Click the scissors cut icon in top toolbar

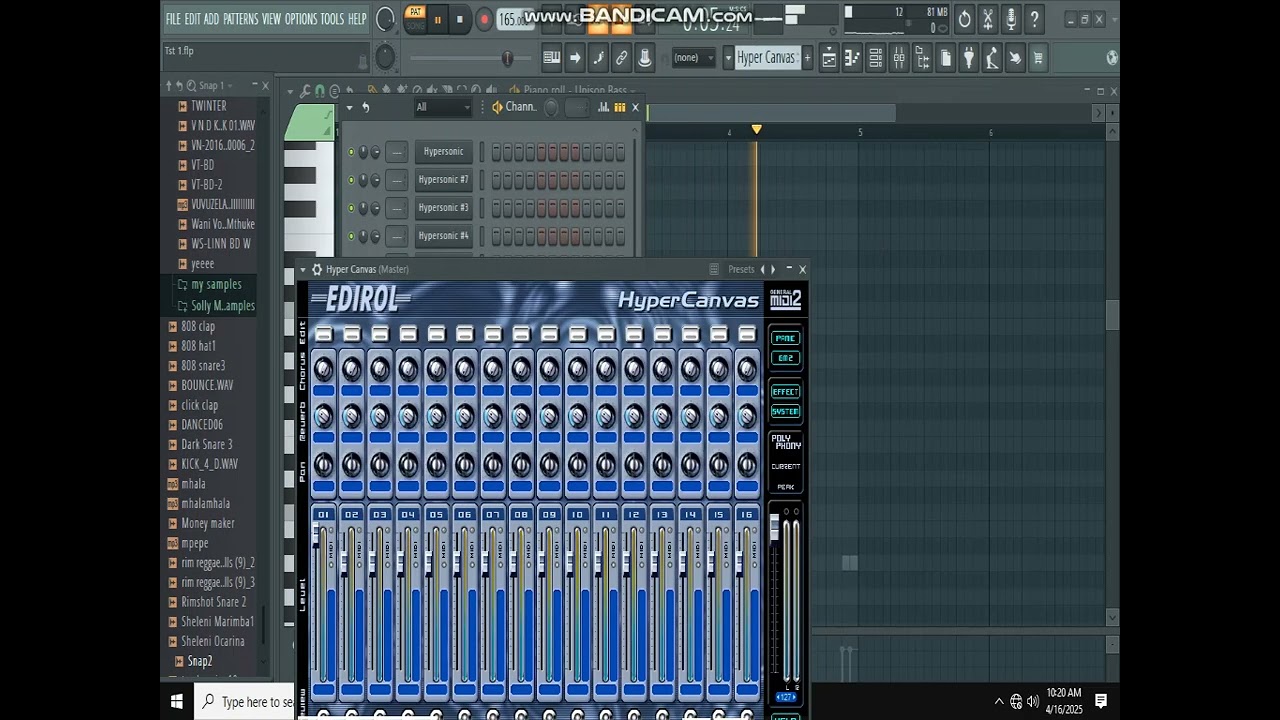(x=988, y=18)
